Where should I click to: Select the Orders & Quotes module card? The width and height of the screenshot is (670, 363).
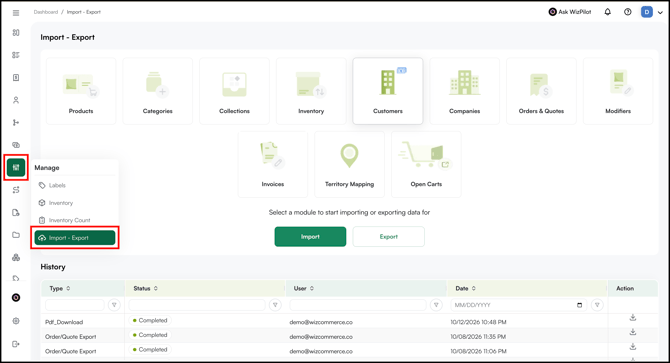[x=541, y=91]
